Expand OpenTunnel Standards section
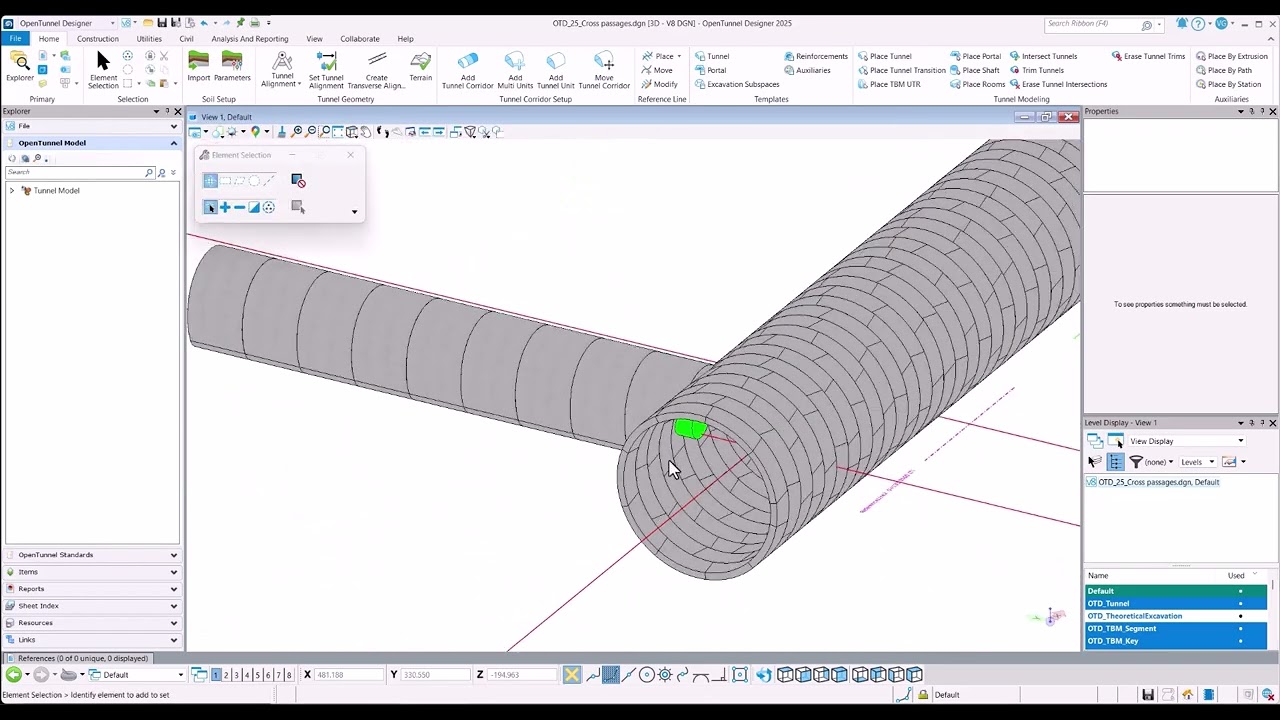Screen dimensions: 1280x720 [91, 555]
